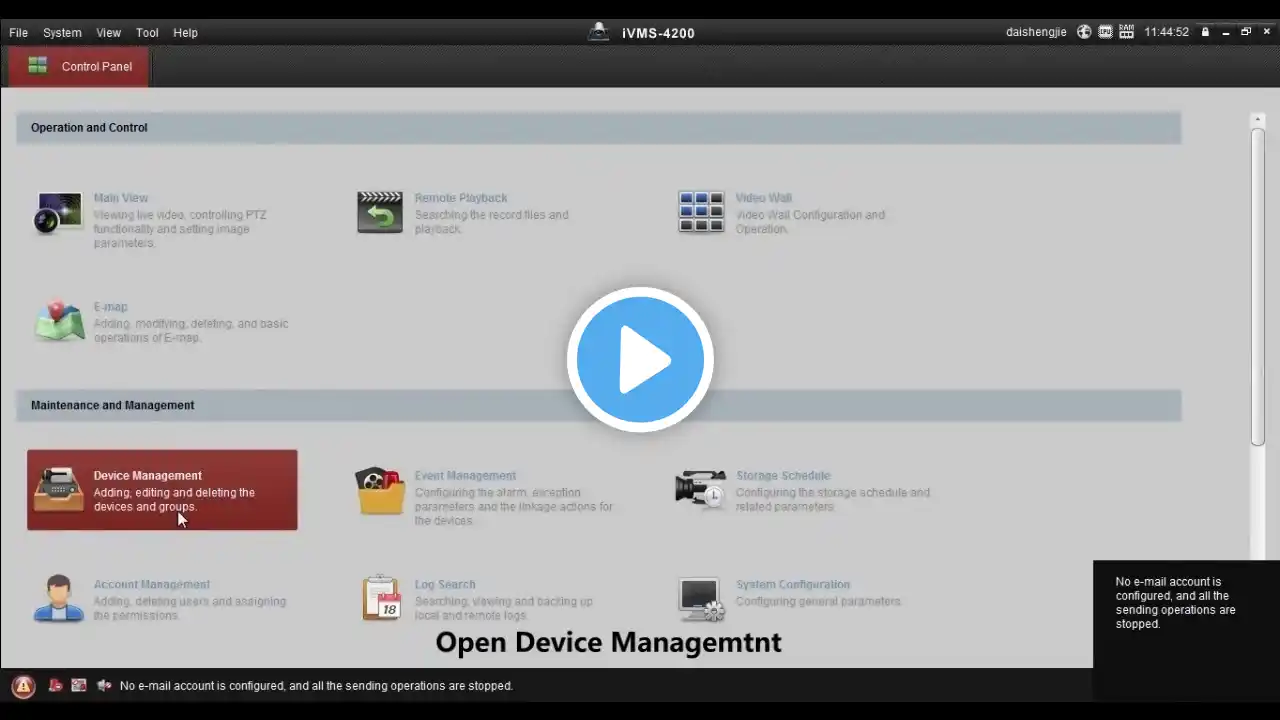Open the Main View module icon
Viewport: 1280px width, 720px height.
click(x=59, y=213)
